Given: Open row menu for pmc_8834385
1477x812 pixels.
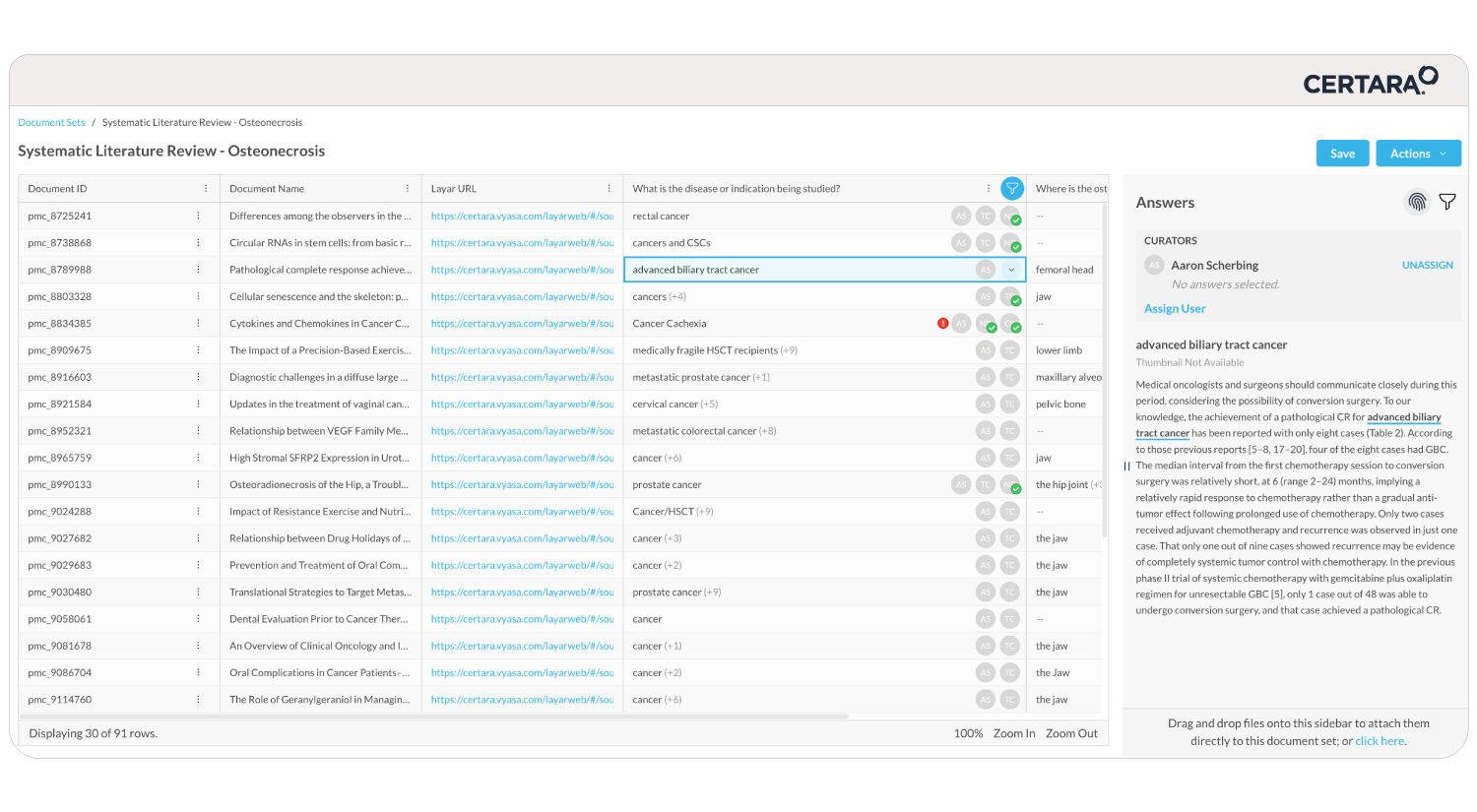Looking at the screenshot, I should [198, 323].
